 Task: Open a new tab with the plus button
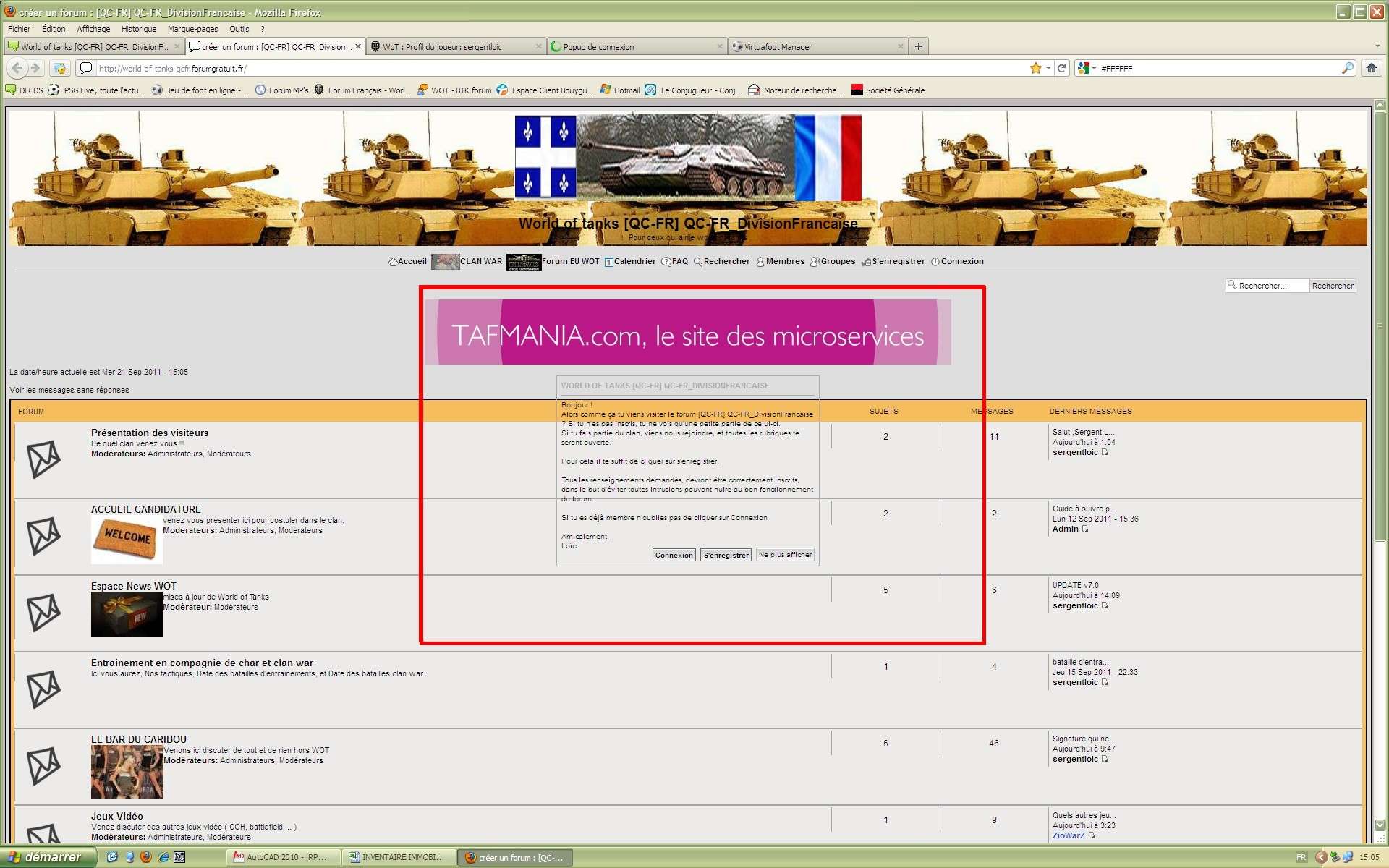918,46
